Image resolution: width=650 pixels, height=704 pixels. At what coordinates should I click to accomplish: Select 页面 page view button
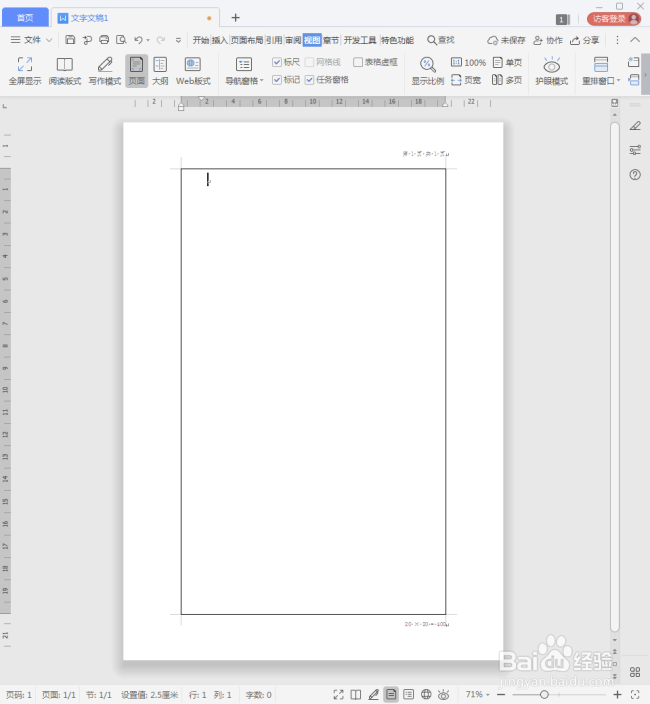136,70
